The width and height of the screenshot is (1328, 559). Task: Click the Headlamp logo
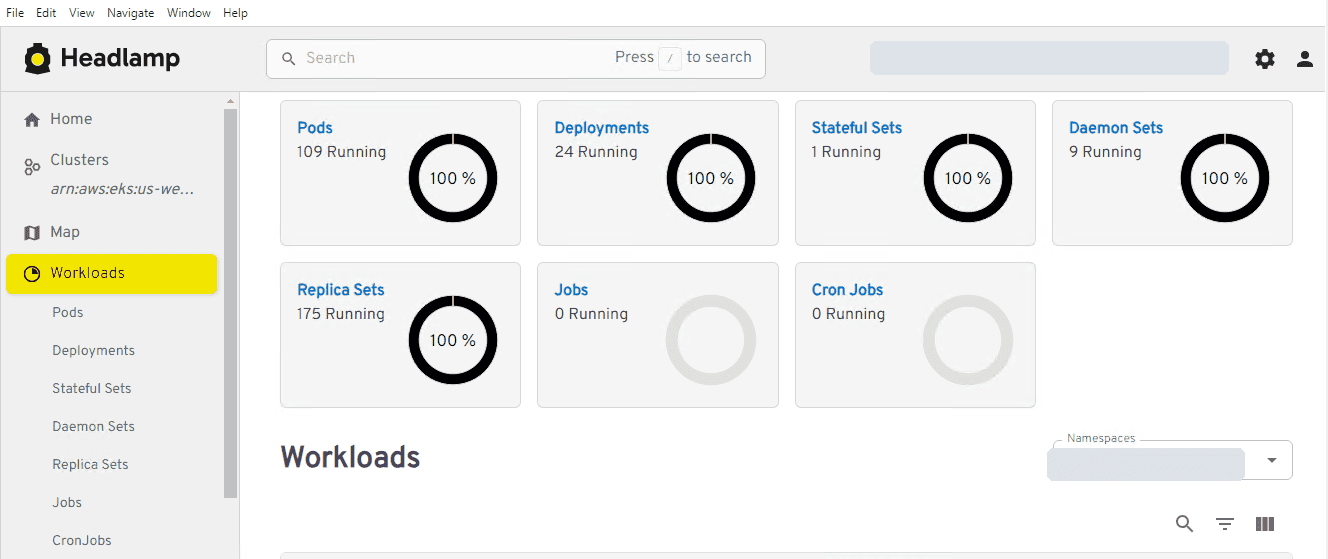[x=102, y=58]
